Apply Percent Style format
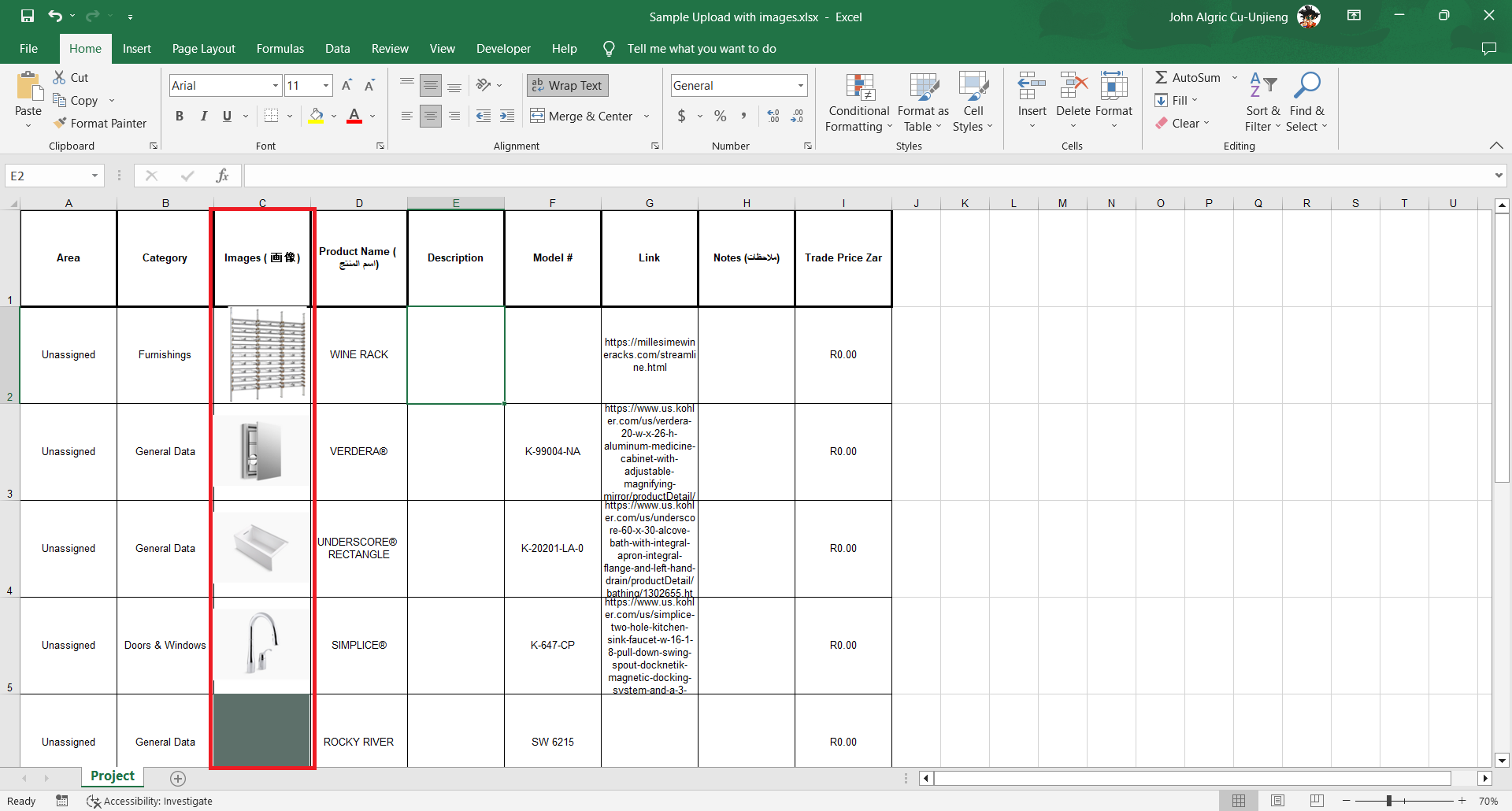 point(720,116)
